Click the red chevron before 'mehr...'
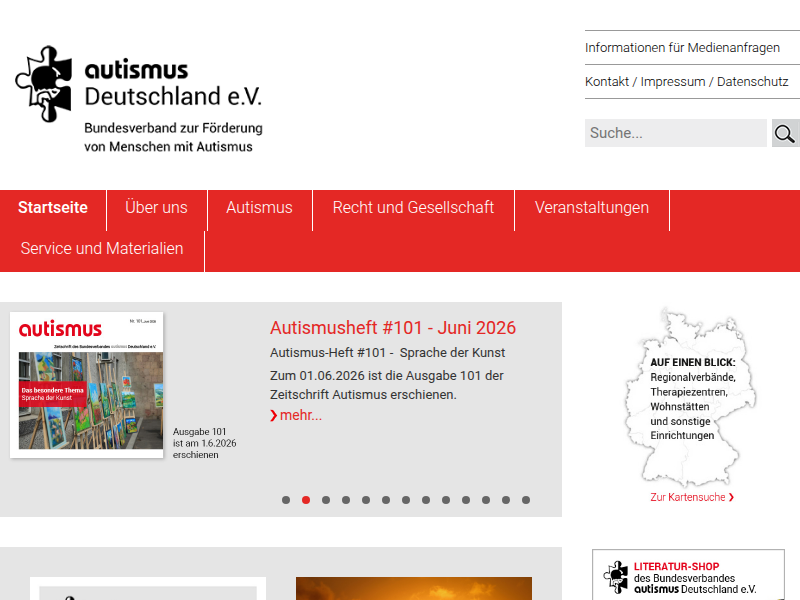This screenshot has height=600, width=800. (274, 416)
